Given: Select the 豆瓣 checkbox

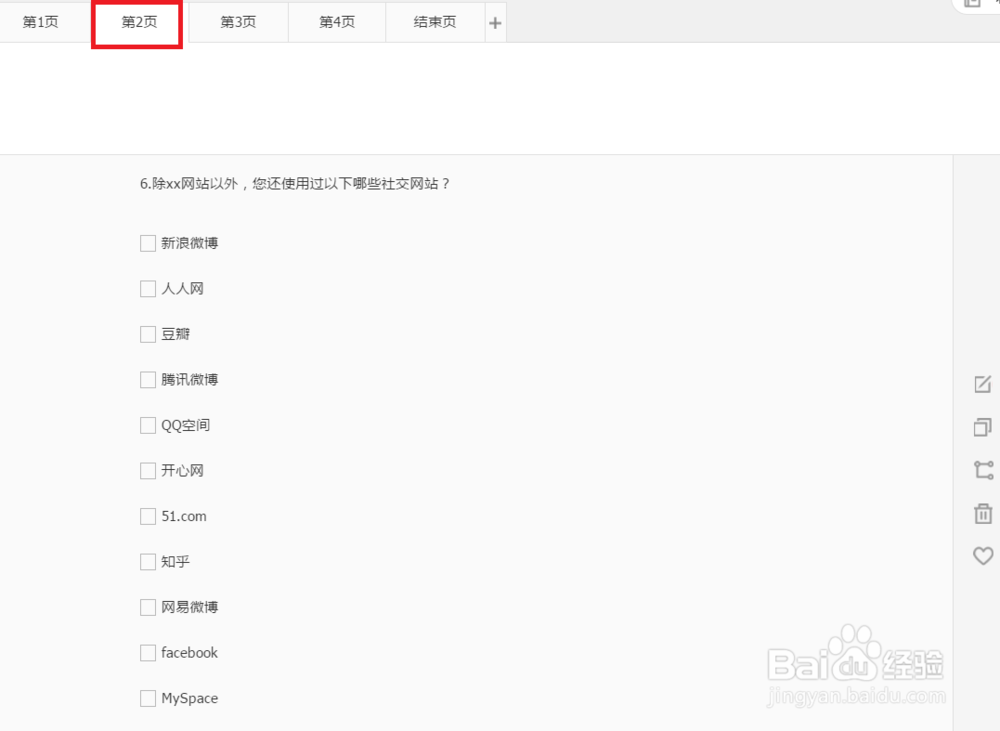Looking at the screenshot, I should (x=147, y=333).
